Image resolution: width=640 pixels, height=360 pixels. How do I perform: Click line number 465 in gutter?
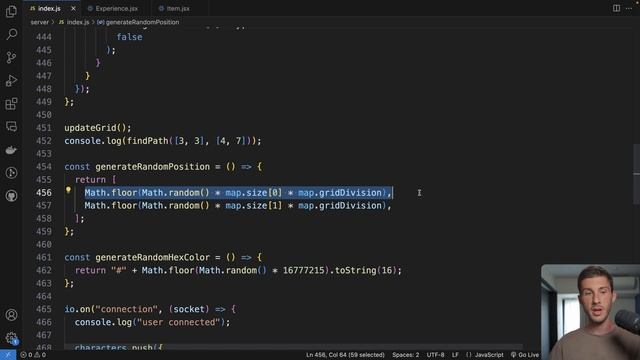(x=44, y=309)
